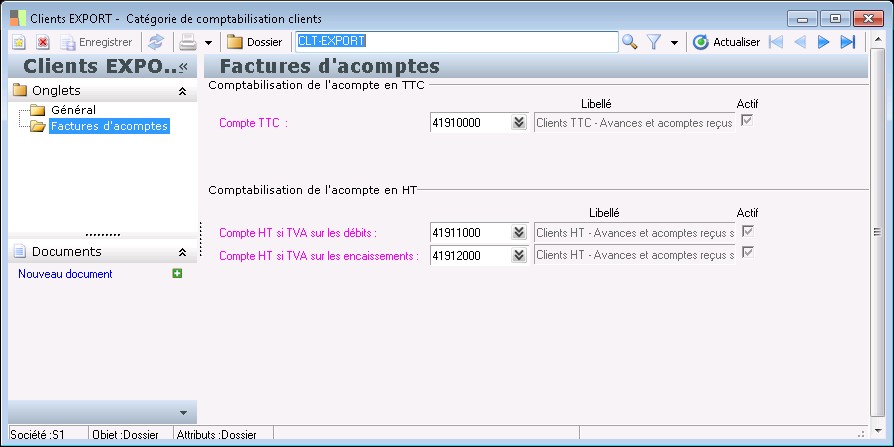The height and width of the screenshot is (447, 894).
Task: Click the green plus add document icon
Action: 177,274
